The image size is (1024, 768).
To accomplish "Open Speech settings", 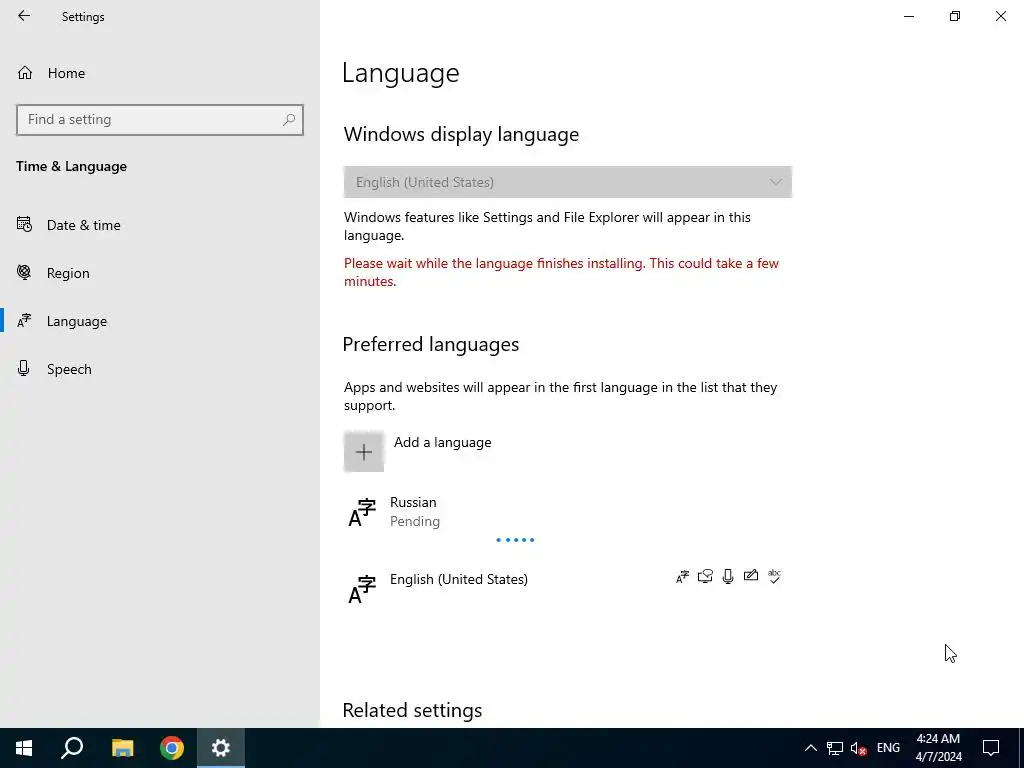I will coord(160,369).
